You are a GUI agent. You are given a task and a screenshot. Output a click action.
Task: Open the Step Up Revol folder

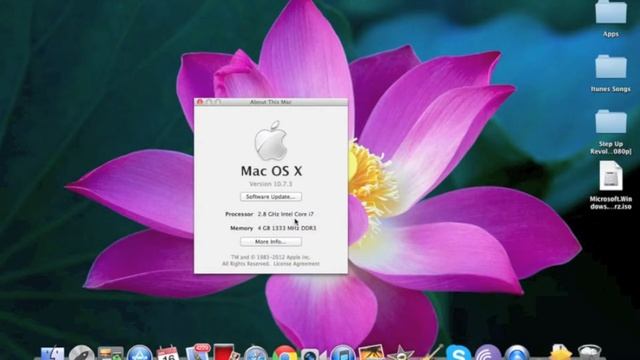click(x=611, y=122)
